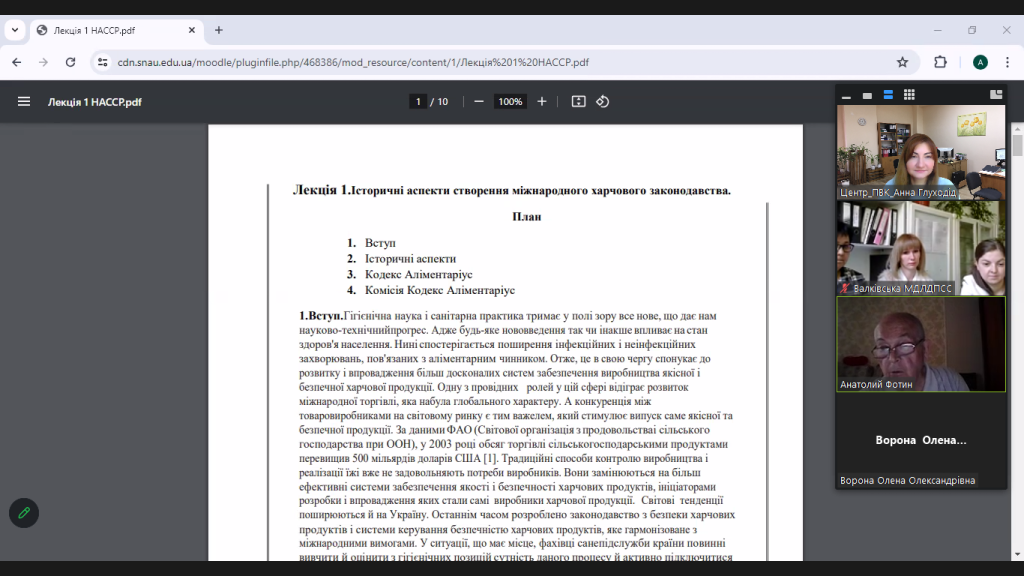This screenshot has width=1024, height=576.
Task: Select the stacked two-tile video layout
Action: 888,95
